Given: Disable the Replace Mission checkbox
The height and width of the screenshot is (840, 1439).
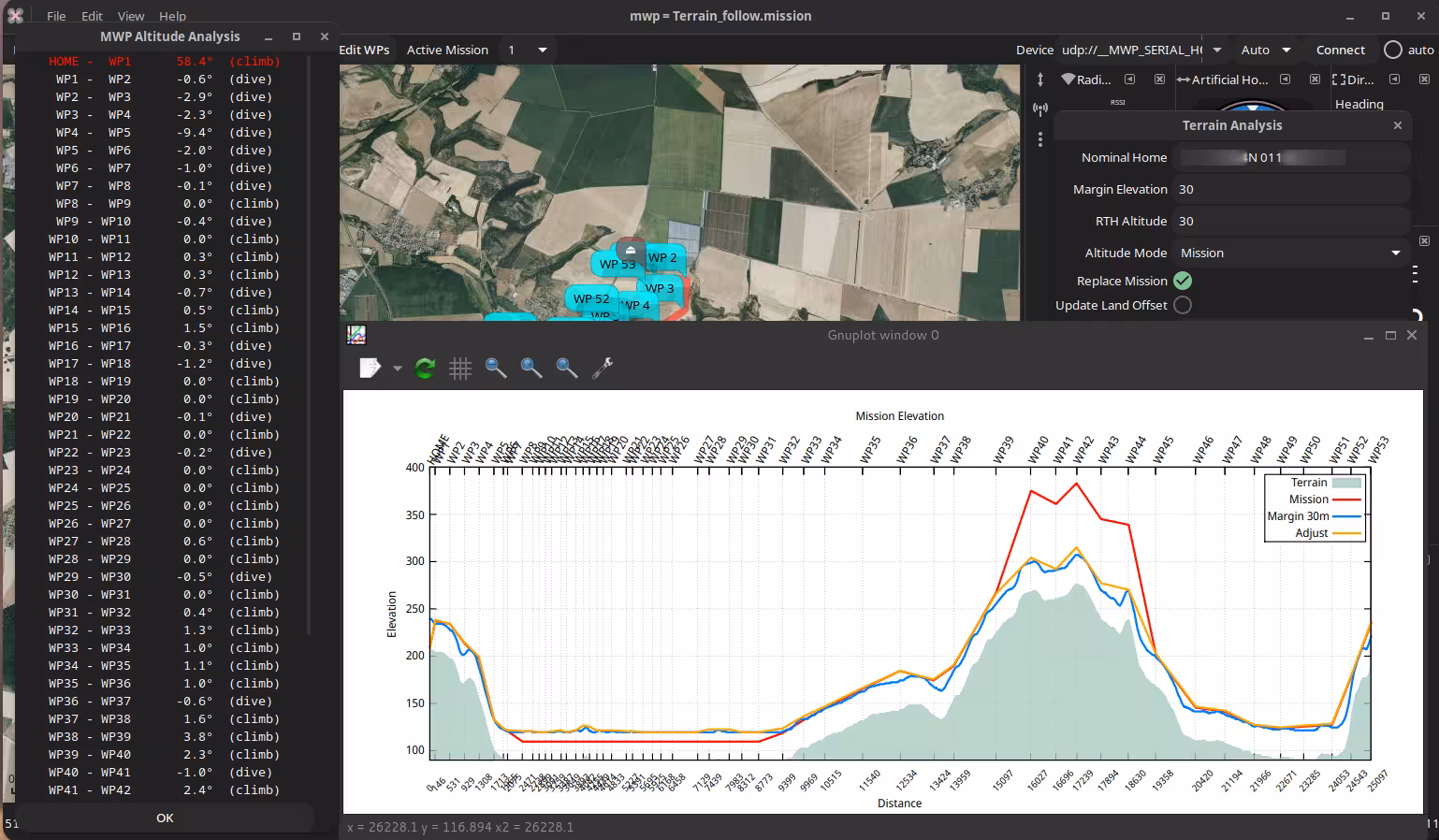Looking at the screenshot, I should point(1183,281).
